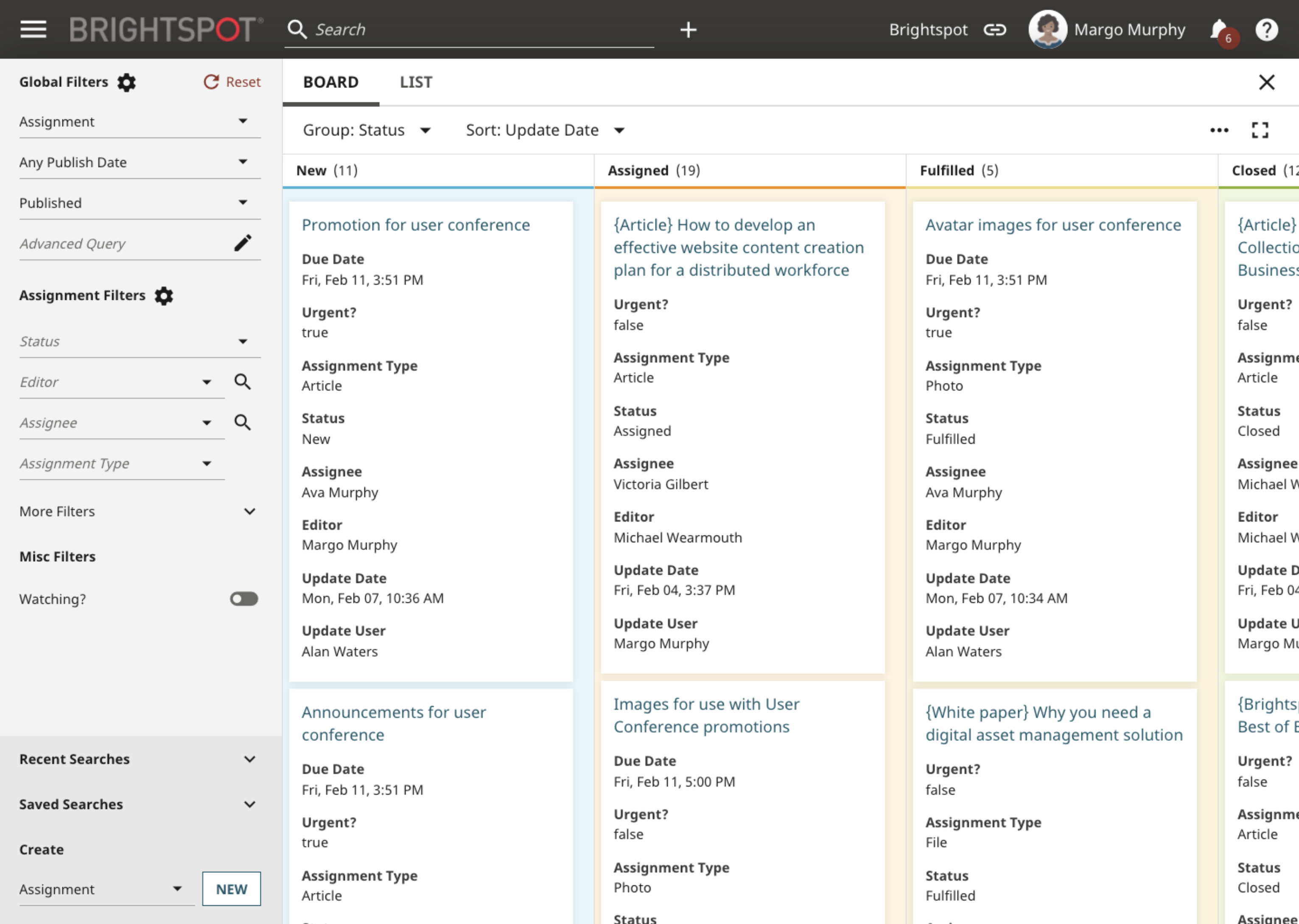Open How to develop an effective website article
1299x924 pixels.
739,247
